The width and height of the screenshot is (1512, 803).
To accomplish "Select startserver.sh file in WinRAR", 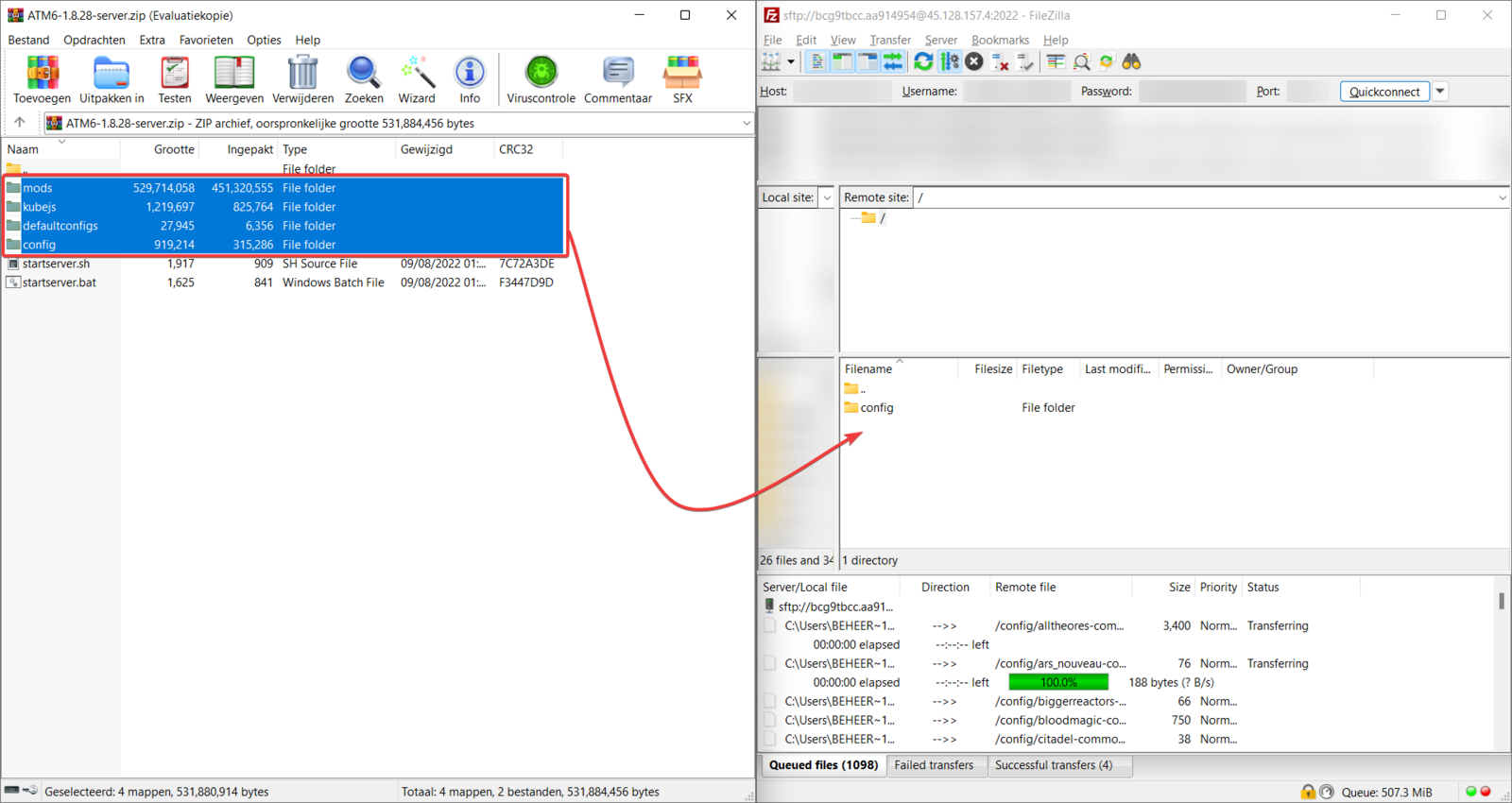I will point(283,264).
